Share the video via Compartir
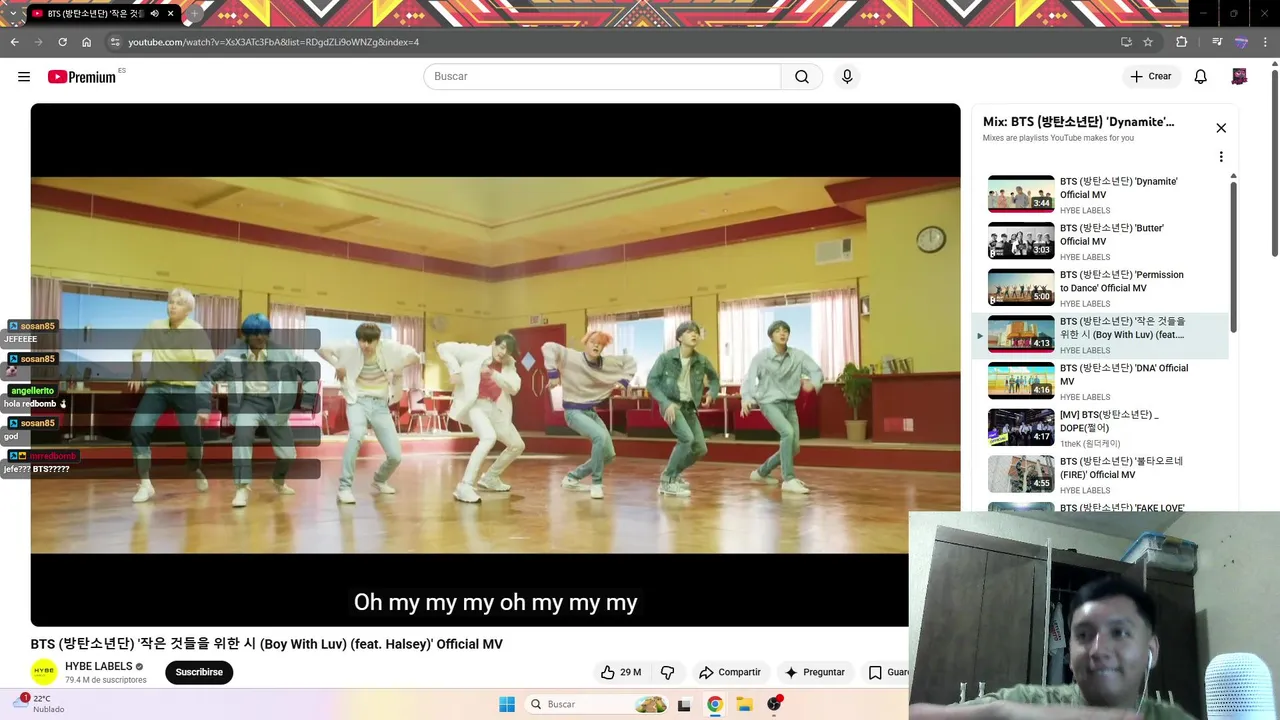The image size is (1280, 720). point(730,672)
